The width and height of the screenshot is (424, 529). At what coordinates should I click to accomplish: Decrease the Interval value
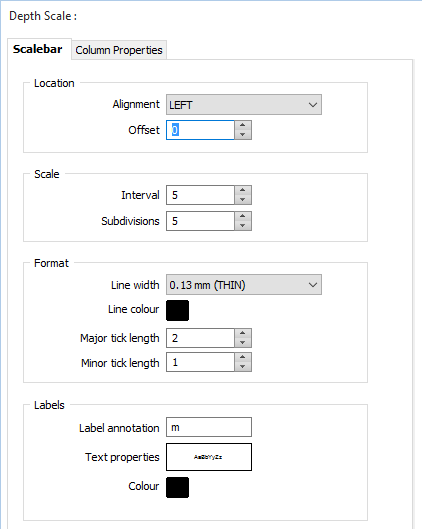243,200
